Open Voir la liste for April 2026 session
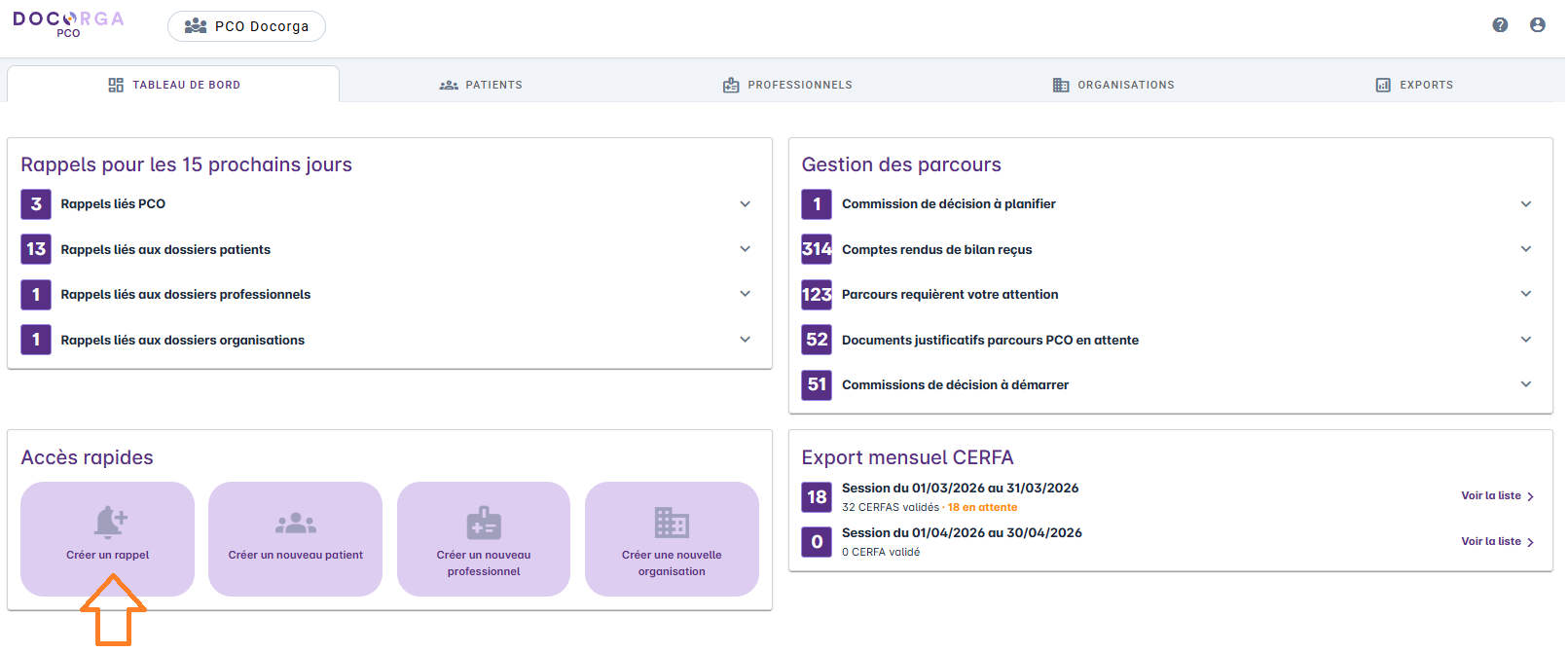1568x653 pixels. click(1497, 542)
